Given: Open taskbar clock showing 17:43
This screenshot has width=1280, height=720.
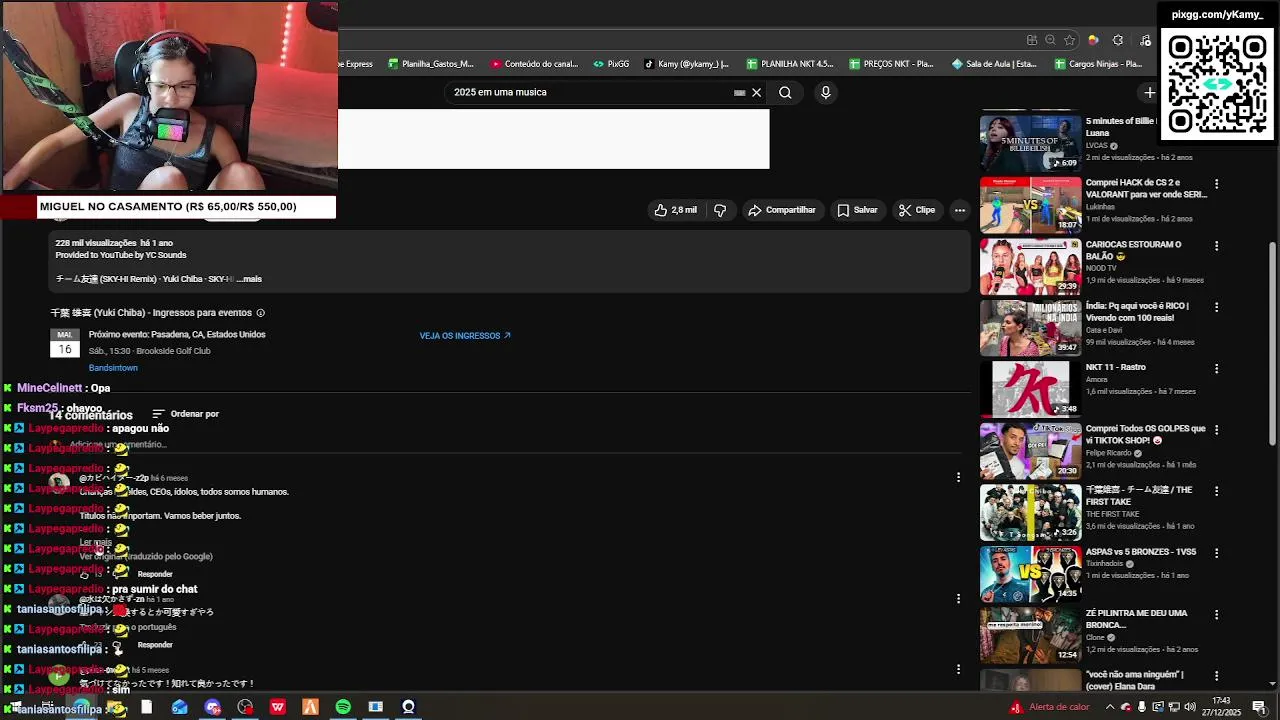Looking at the screenshot, I should pyautogui.click(x=1221, y=707).
